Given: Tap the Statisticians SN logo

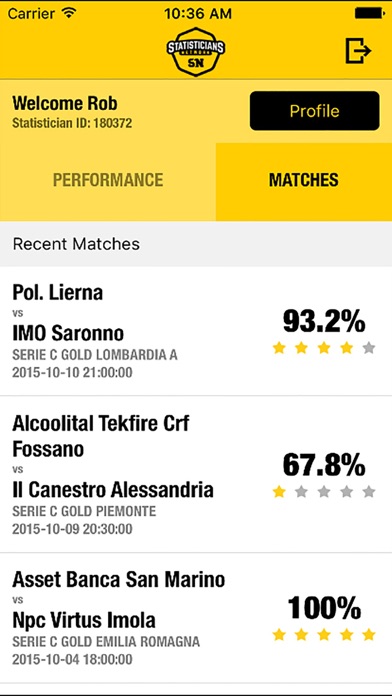Looking at the screenshot, I should coord(196,51).
